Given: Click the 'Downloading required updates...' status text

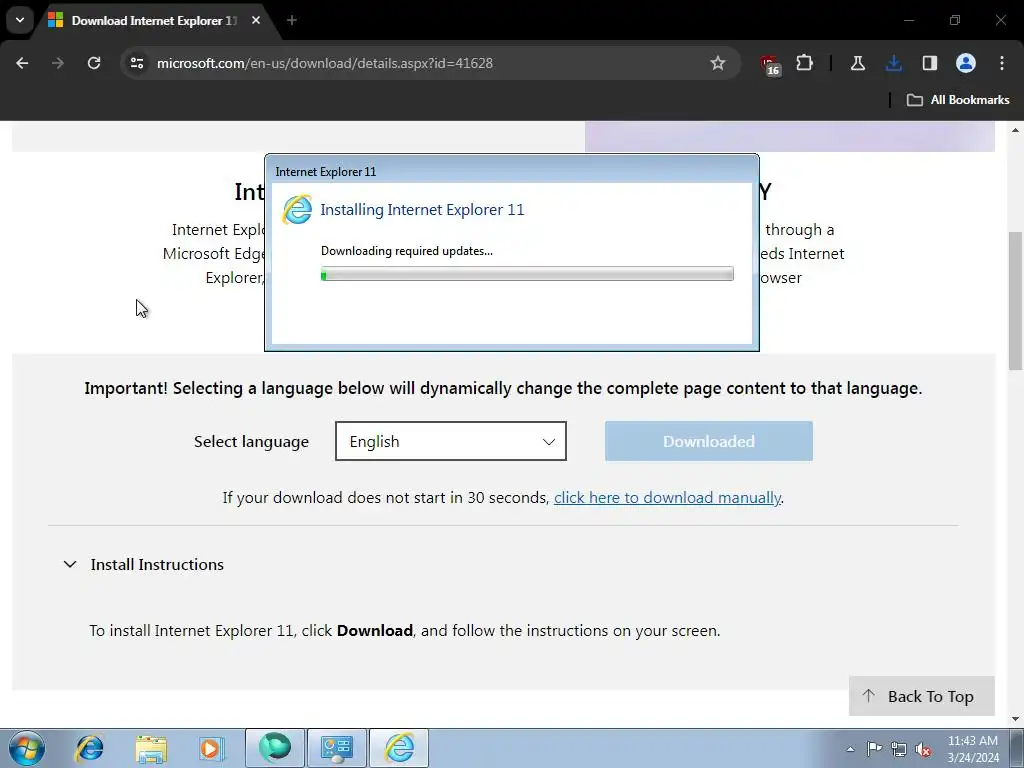Looking at the screenshot, I should click(x=407, y=251).
